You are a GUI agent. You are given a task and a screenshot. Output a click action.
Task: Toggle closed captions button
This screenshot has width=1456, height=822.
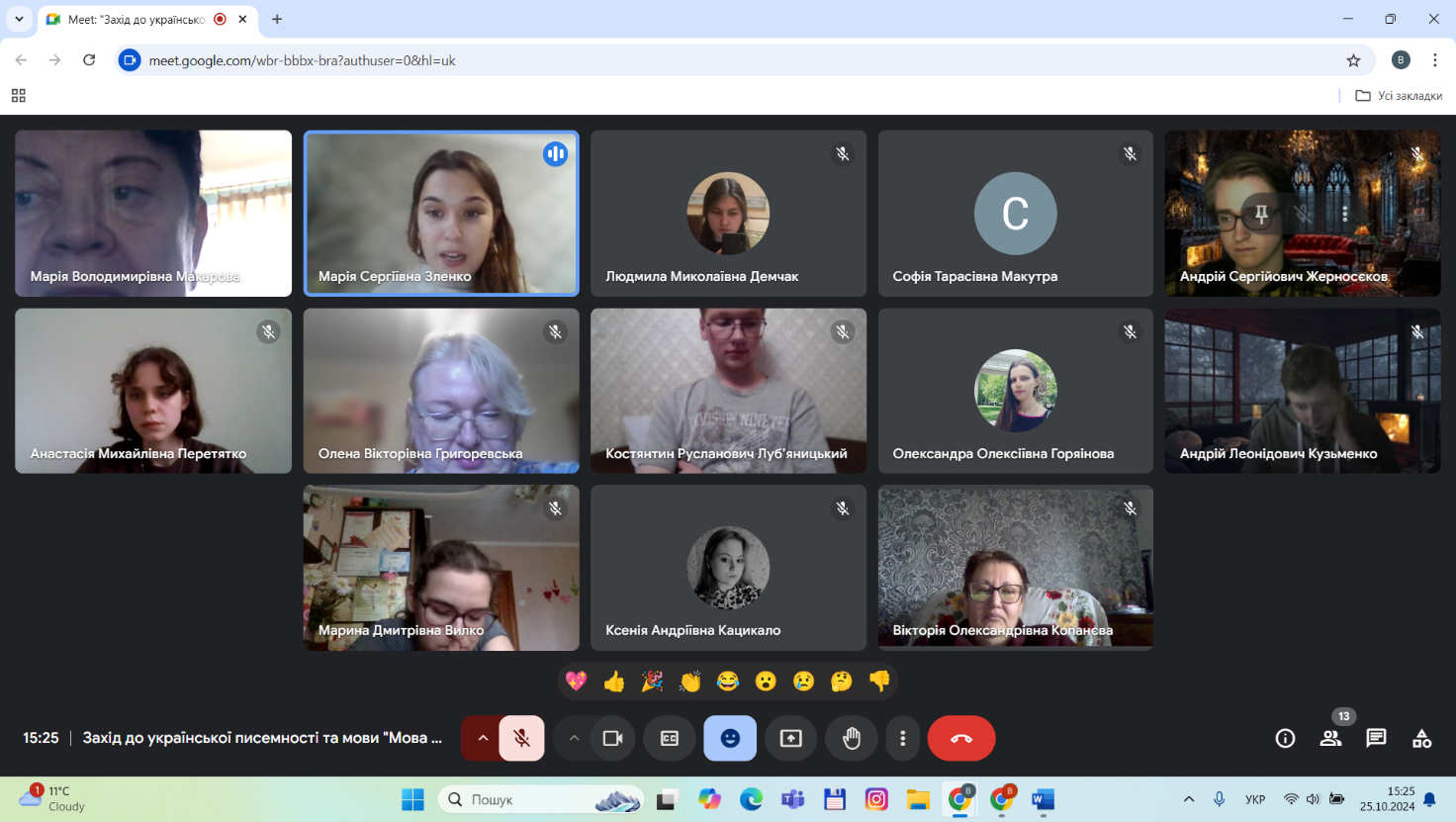670,738
